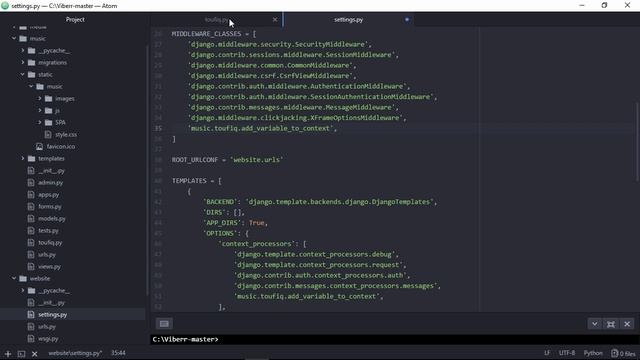Viewport: 640px width, 360px height.
Task: Close the toufiq.py tab
Action: pyautogui.click(x=275, y=20)
